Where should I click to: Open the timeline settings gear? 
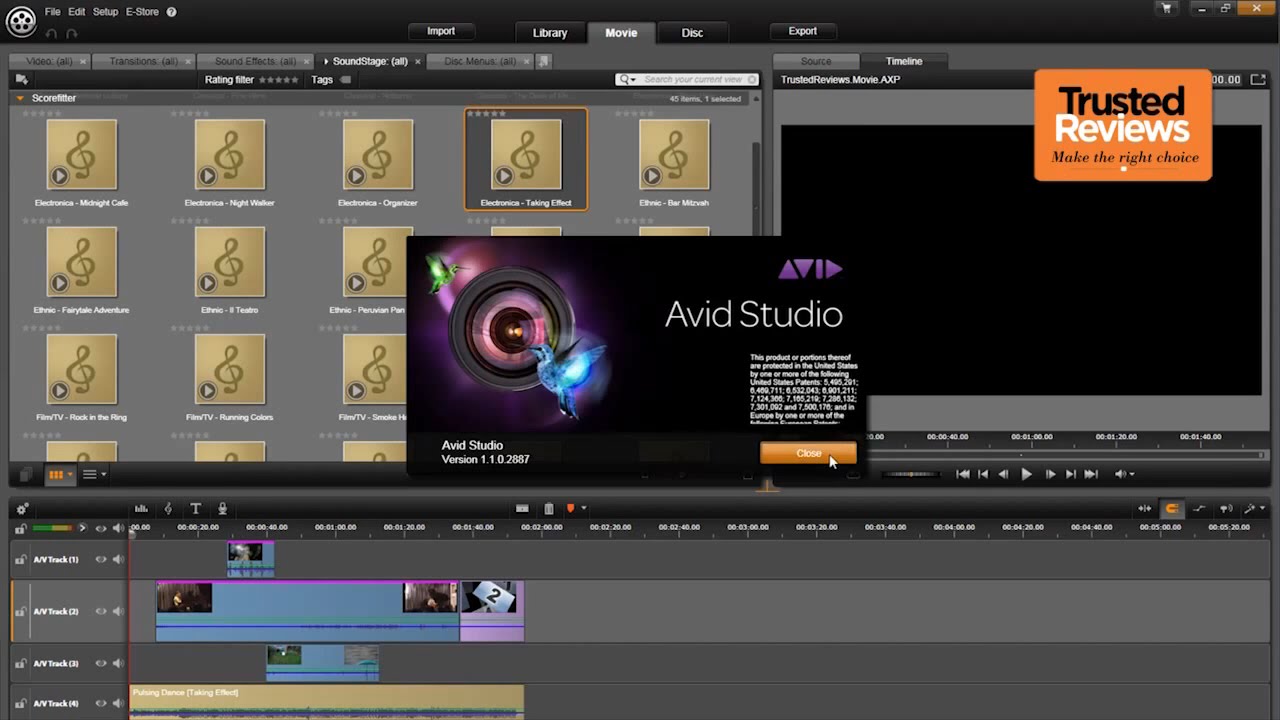[x=22, y=509]
